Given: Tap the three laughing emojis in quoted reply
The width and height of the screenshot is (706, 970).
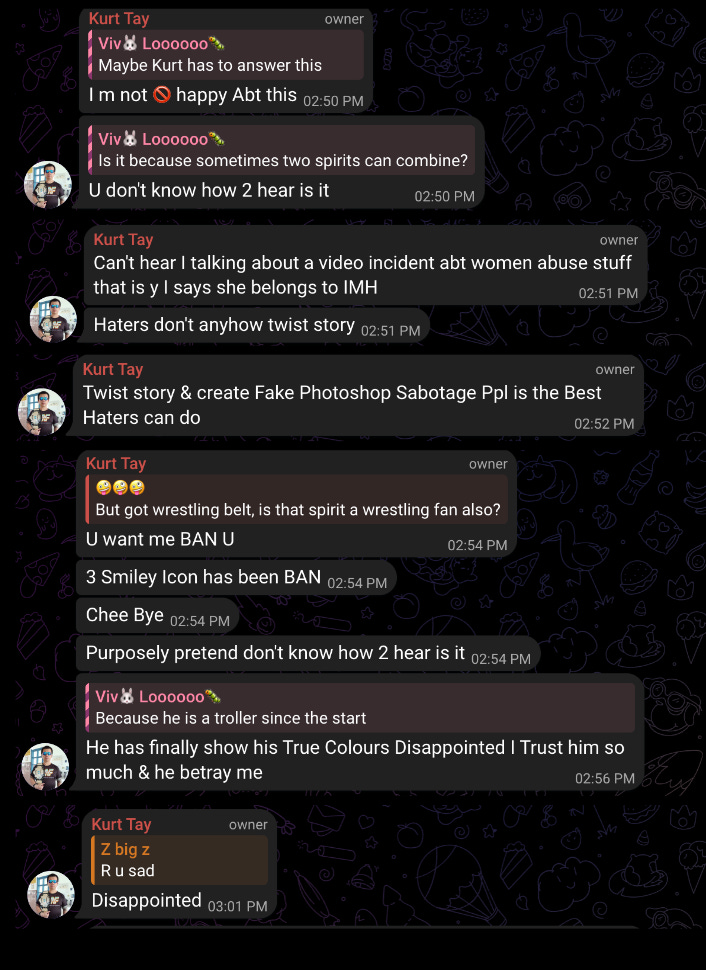Looking at the screenshot, I should point(120,487).
